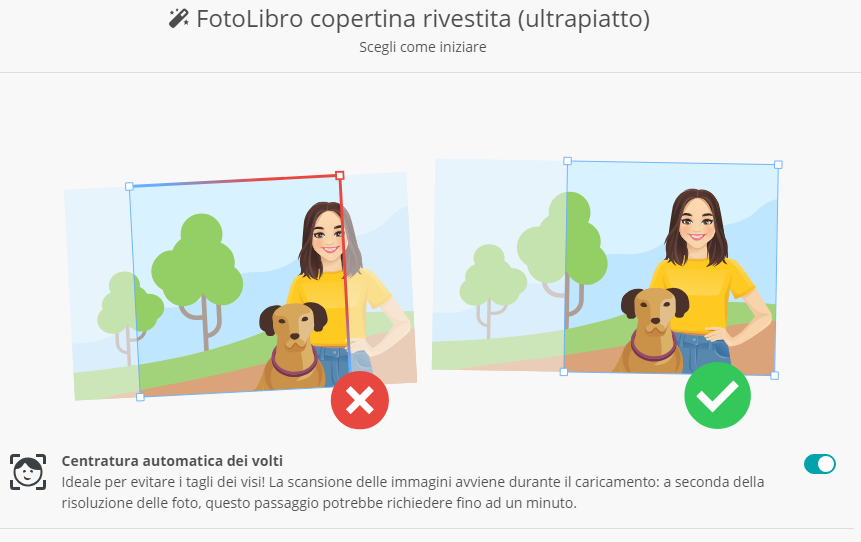Click the dog in the left example image
Viewport: 861px width, 542px height.
293,345
